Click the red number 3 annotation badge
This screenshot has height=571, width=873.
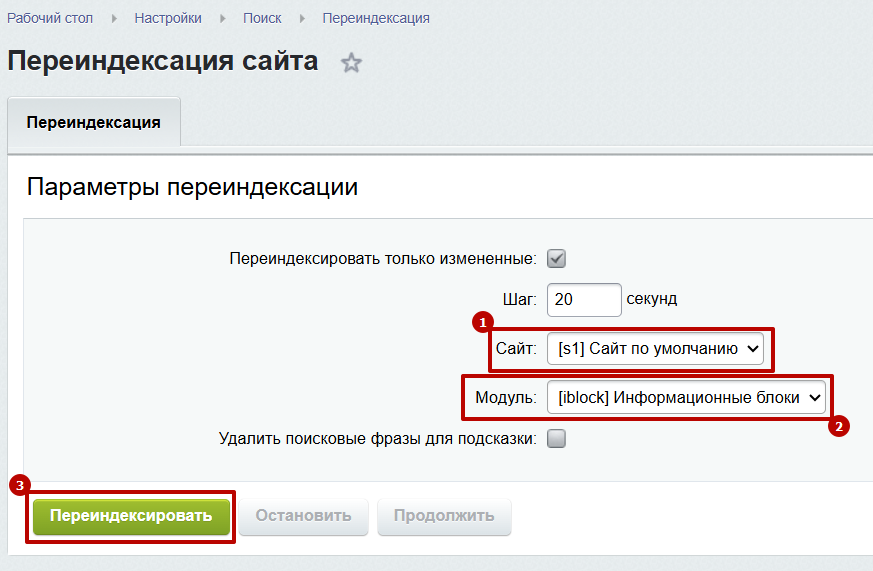[20, 485]
